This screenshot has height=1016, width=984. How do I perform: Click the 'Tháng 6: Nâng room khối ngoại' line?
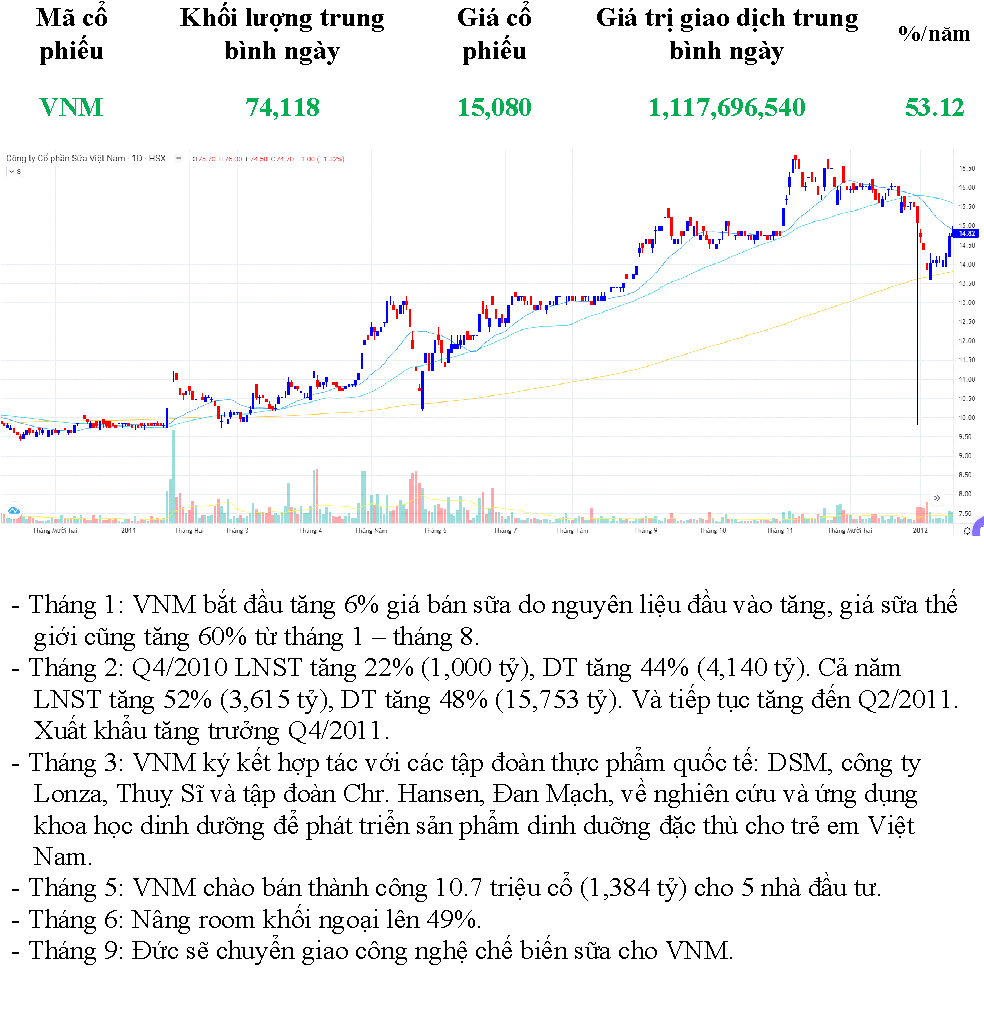pyautogui.click(x=247, y=919)
